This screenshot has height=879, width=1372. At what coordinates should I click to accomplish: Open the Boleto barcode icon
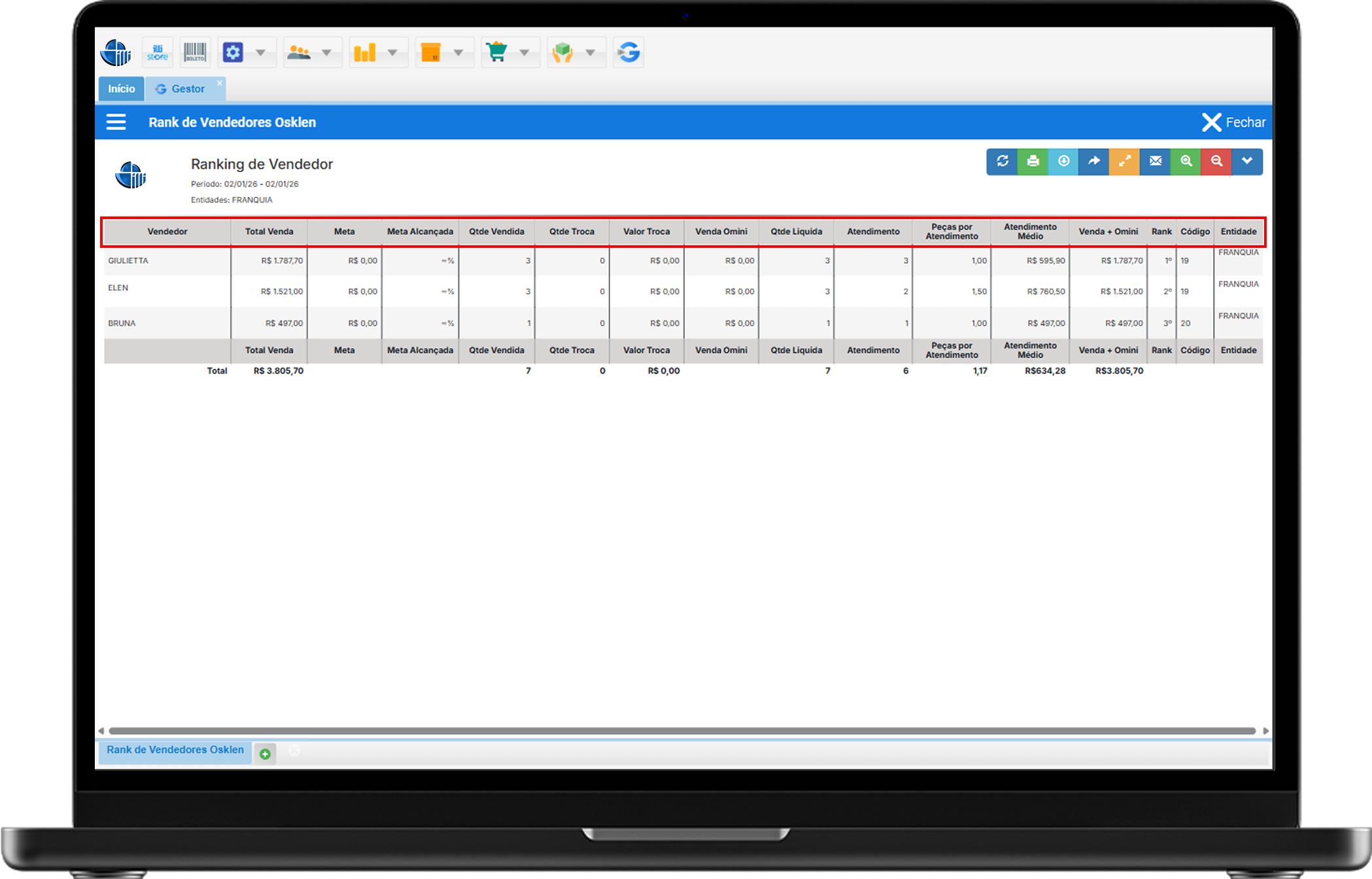tap(195, 52)
